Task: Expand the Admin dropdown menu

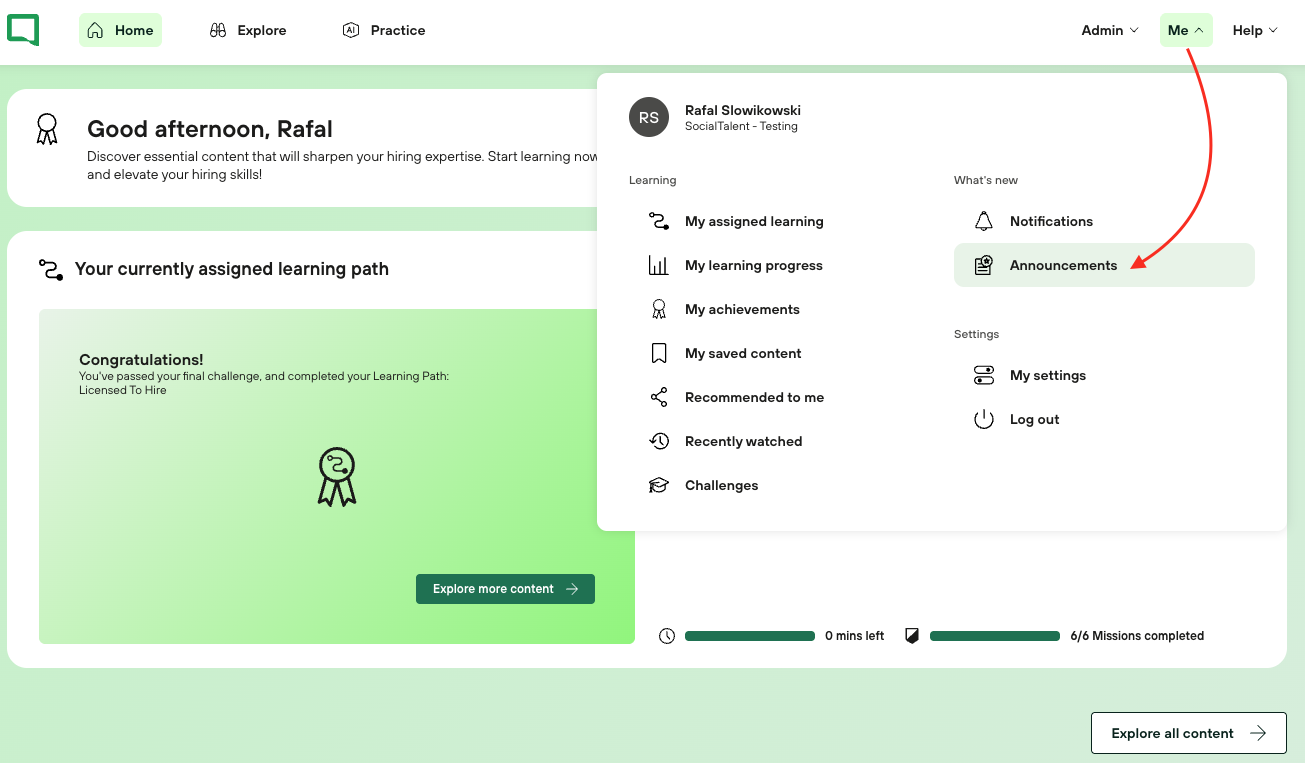Action: 1110,30
